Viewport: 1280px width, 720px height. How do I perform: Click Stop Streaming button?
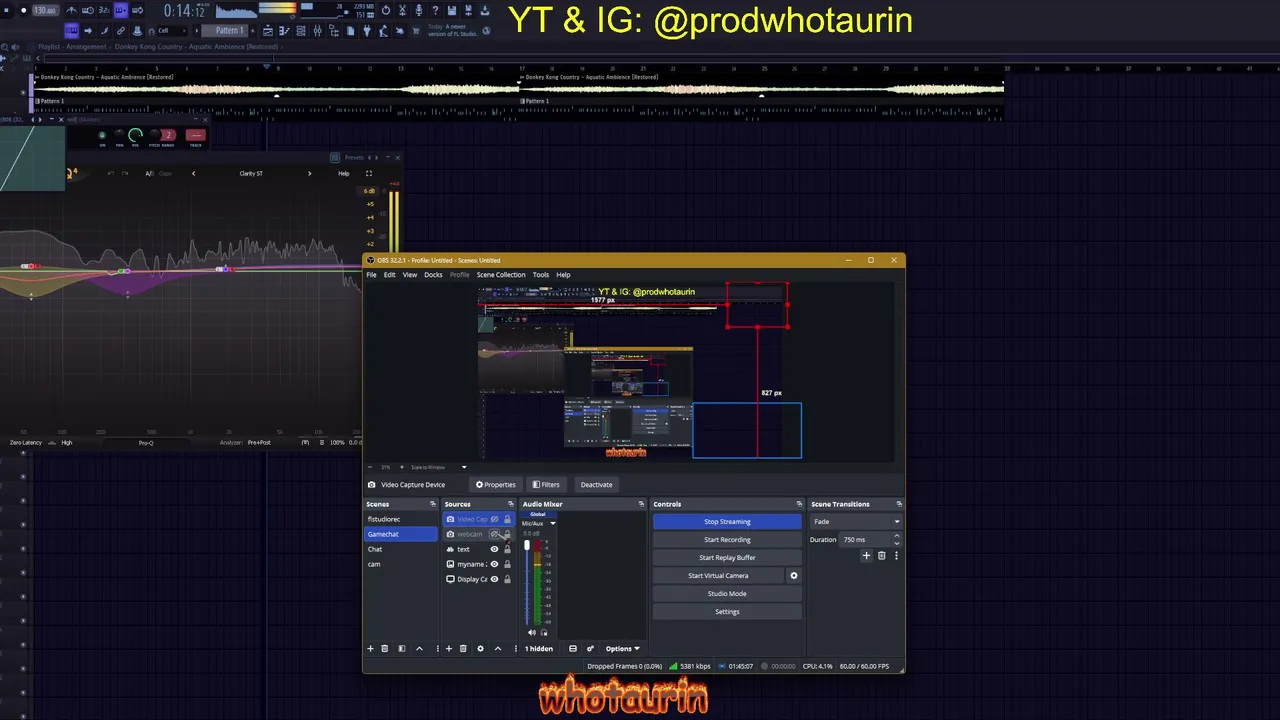[727, 522]
